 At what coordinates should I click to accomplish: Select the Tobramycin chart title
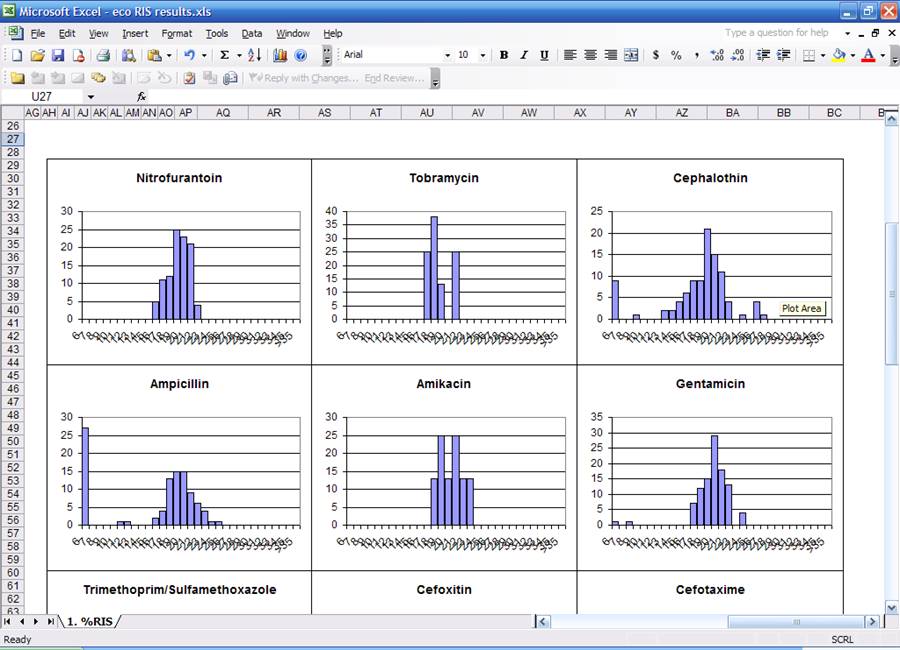click(x=444, y=178)
